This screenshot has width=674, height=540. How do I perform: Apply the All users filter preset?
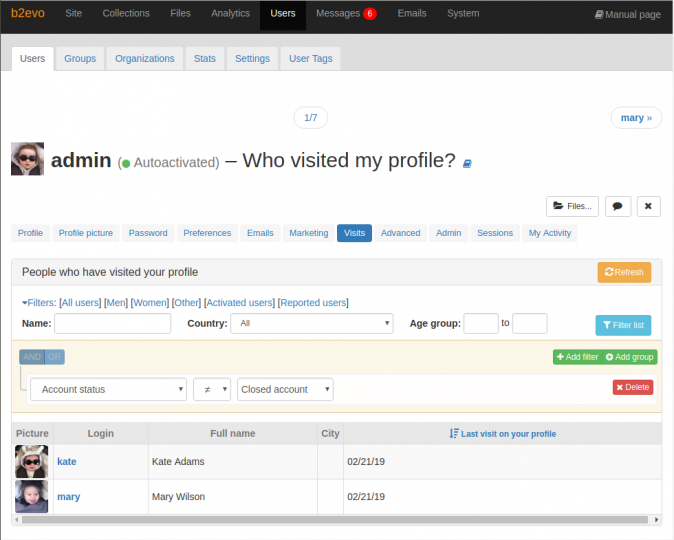coord(80,303)
